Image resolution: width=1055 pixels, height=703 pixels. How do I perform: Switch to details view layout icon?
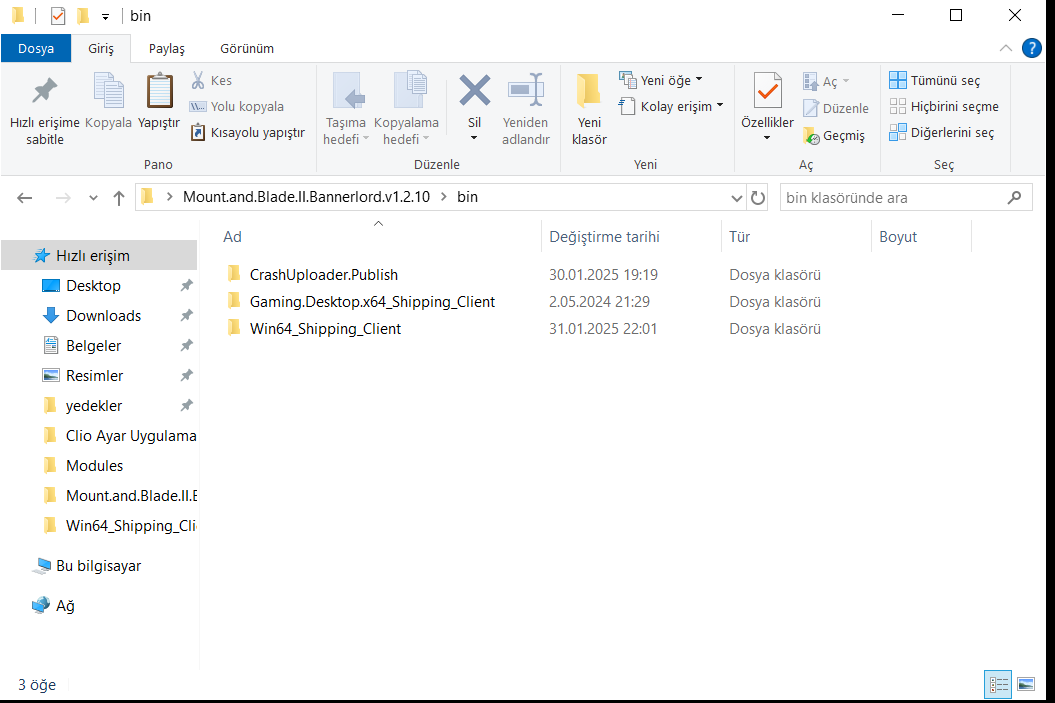998,685
